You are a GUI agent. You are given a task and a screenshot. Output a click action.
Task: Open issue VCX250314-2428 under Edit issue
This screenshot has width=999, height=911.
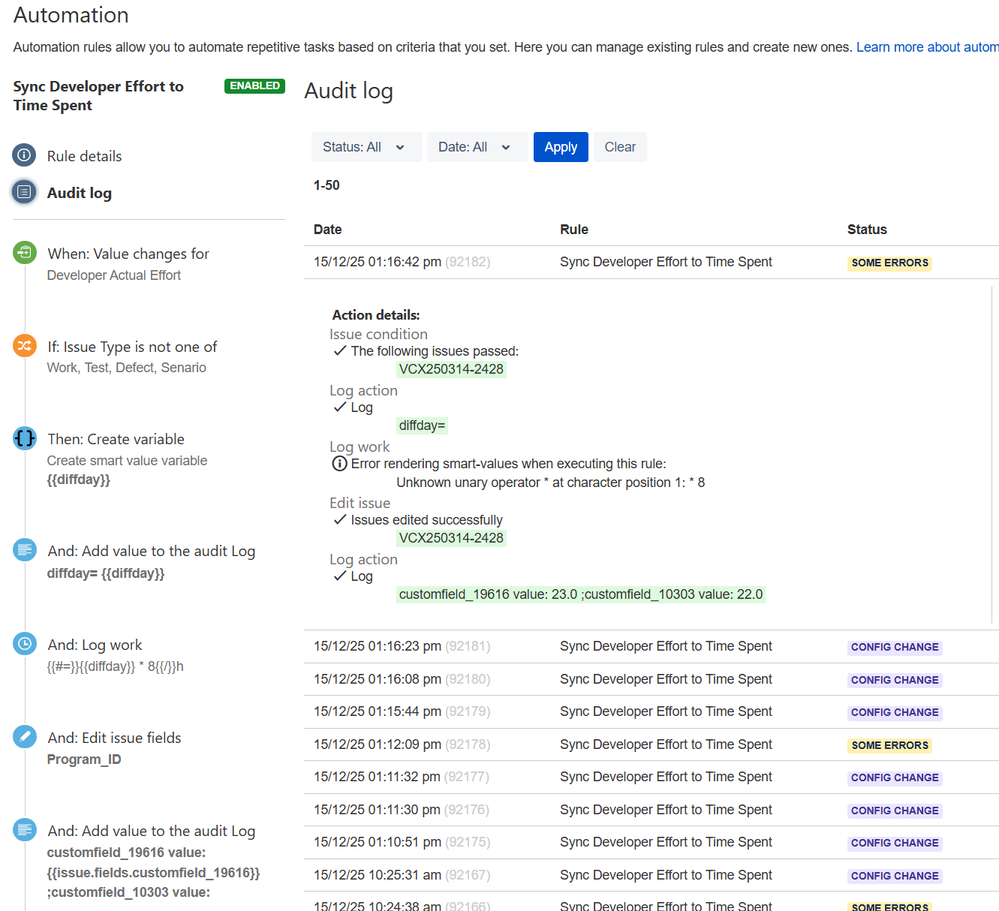pos(451,538)
